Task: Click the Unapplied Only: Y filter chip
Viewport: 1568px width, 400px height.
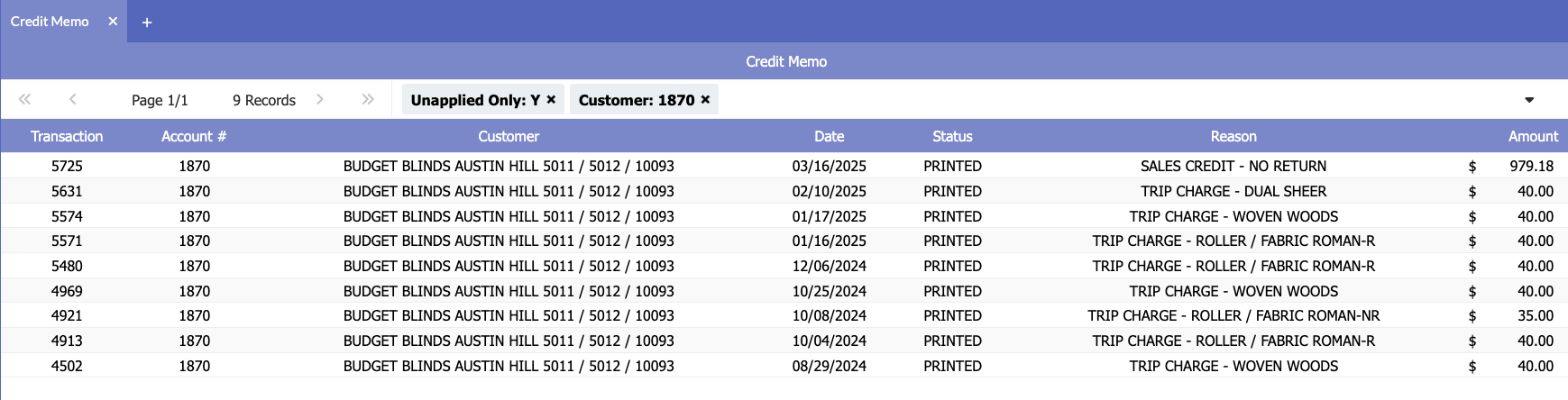Action: (482, 99)
